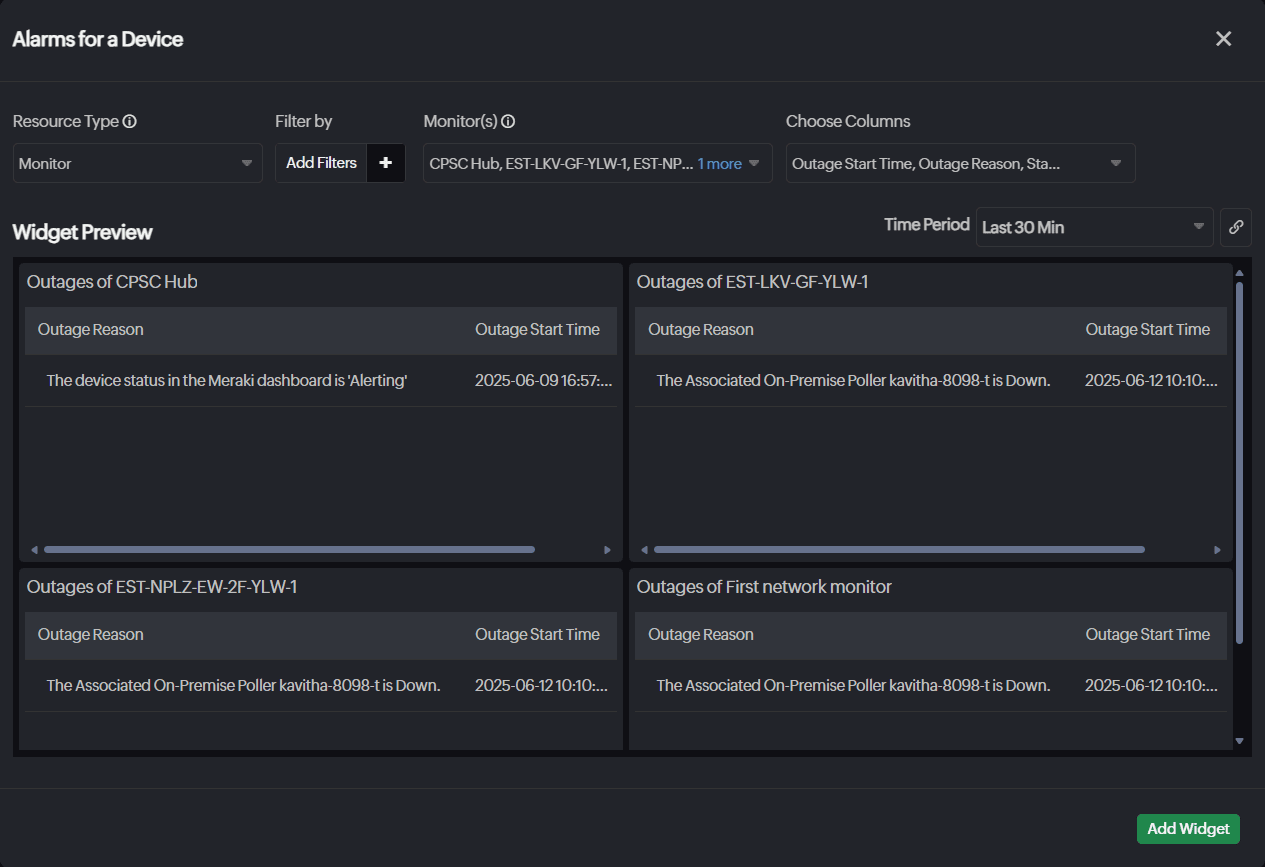Screen dimensions: 1265x867
Task: Click the Add Filters button
Action: pos(321,163)
